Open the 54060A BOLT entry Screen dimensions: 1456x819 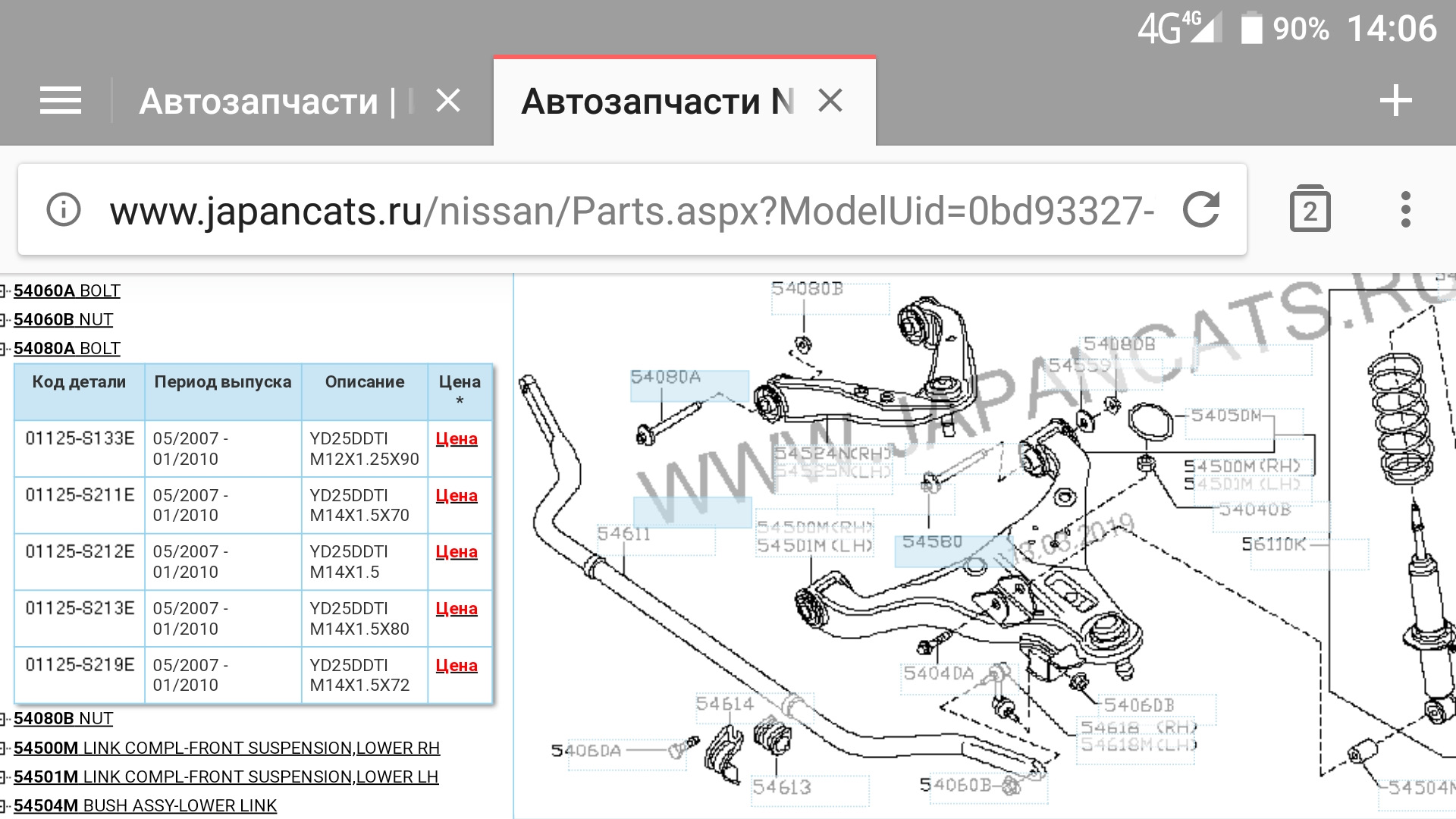(x=67, y=290)
